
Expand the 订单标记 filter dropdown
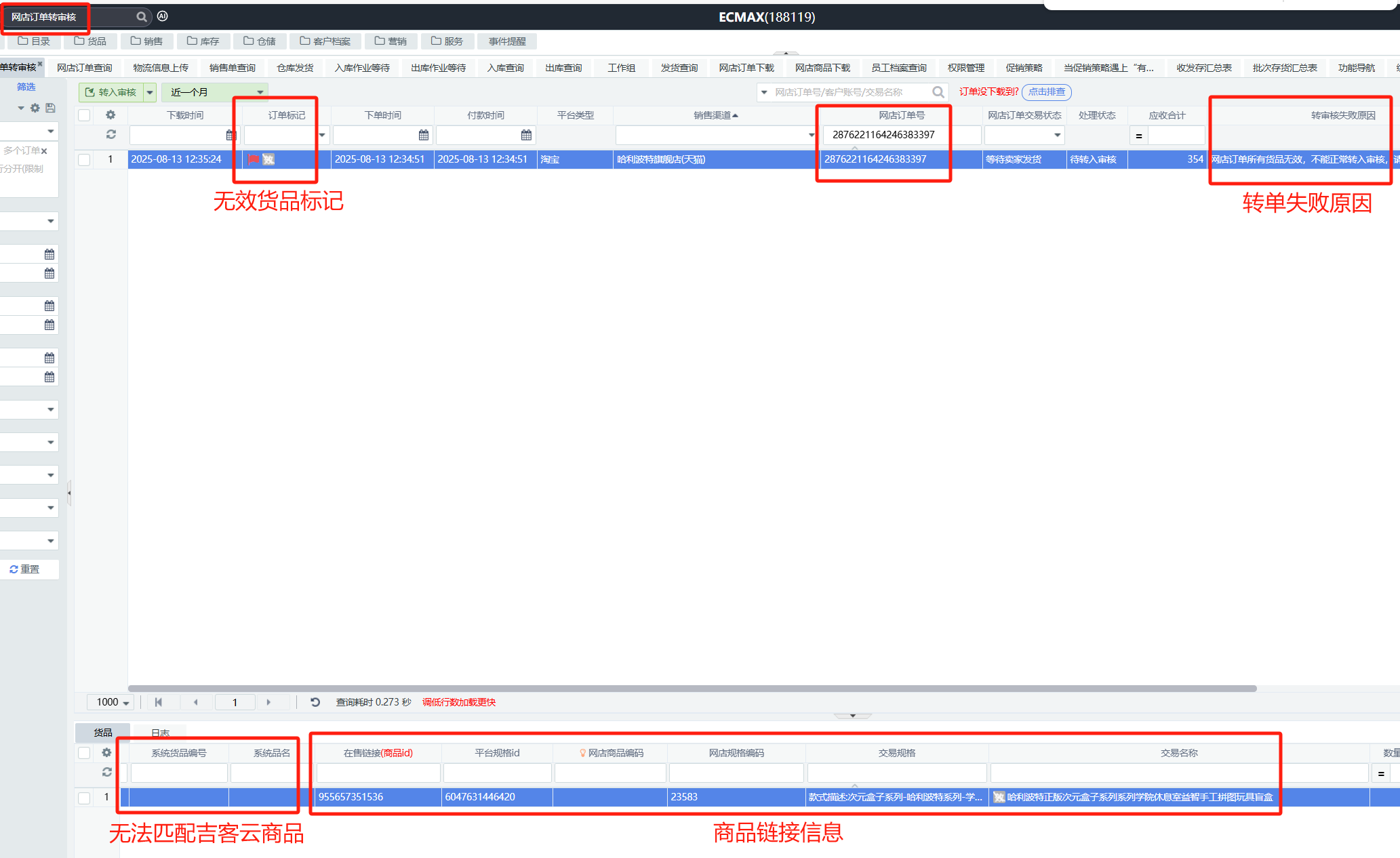[322, 136]
